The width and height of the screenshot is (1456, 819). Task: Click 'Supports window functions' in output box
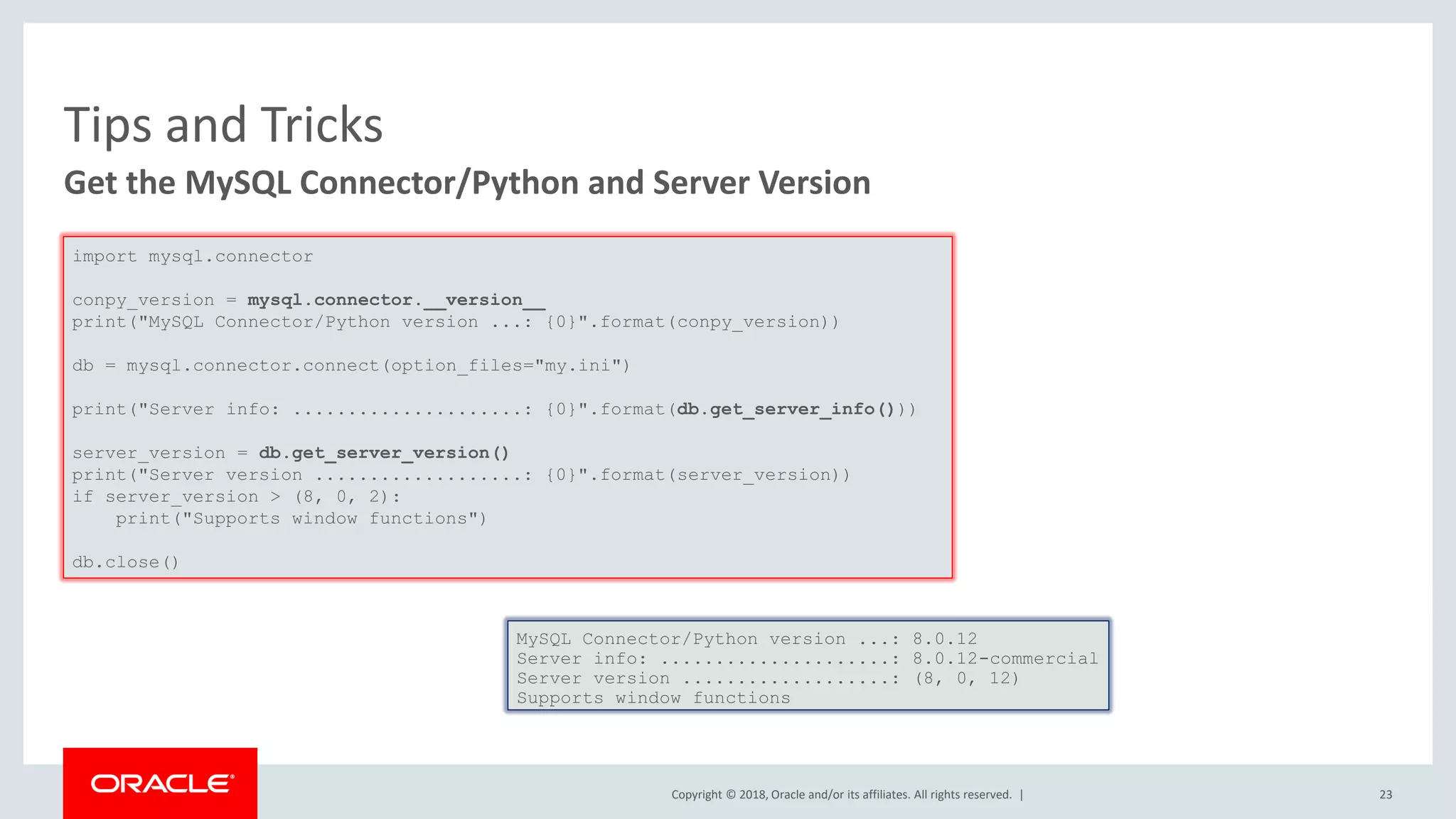653,699
